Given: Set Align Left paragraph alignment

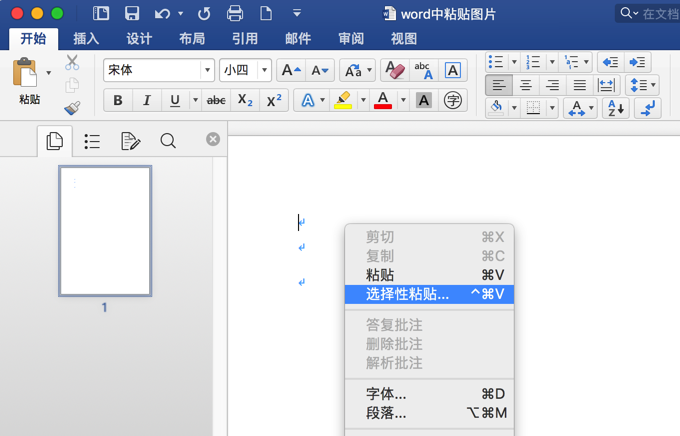Looking at the screenshot, I should (x=499, y=85).
